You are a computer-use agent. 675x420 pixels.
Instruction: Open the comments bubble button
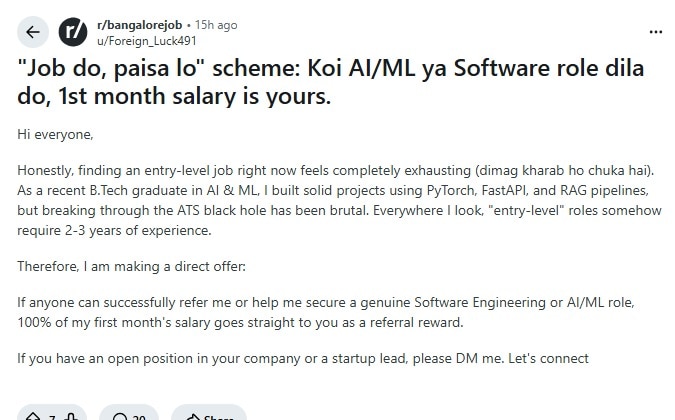[x=120, y=417]
